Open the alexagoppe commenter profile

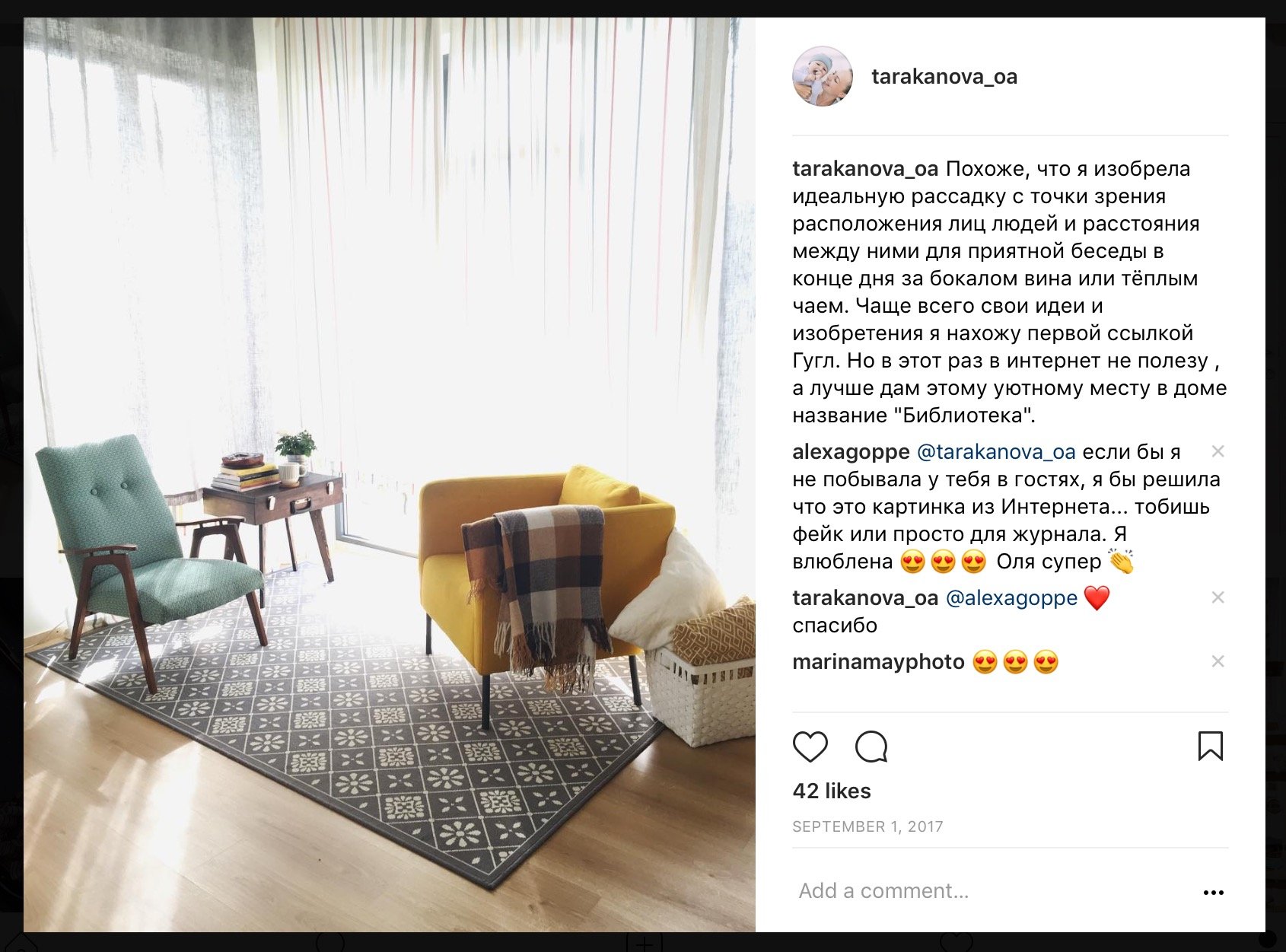point(851,452)
